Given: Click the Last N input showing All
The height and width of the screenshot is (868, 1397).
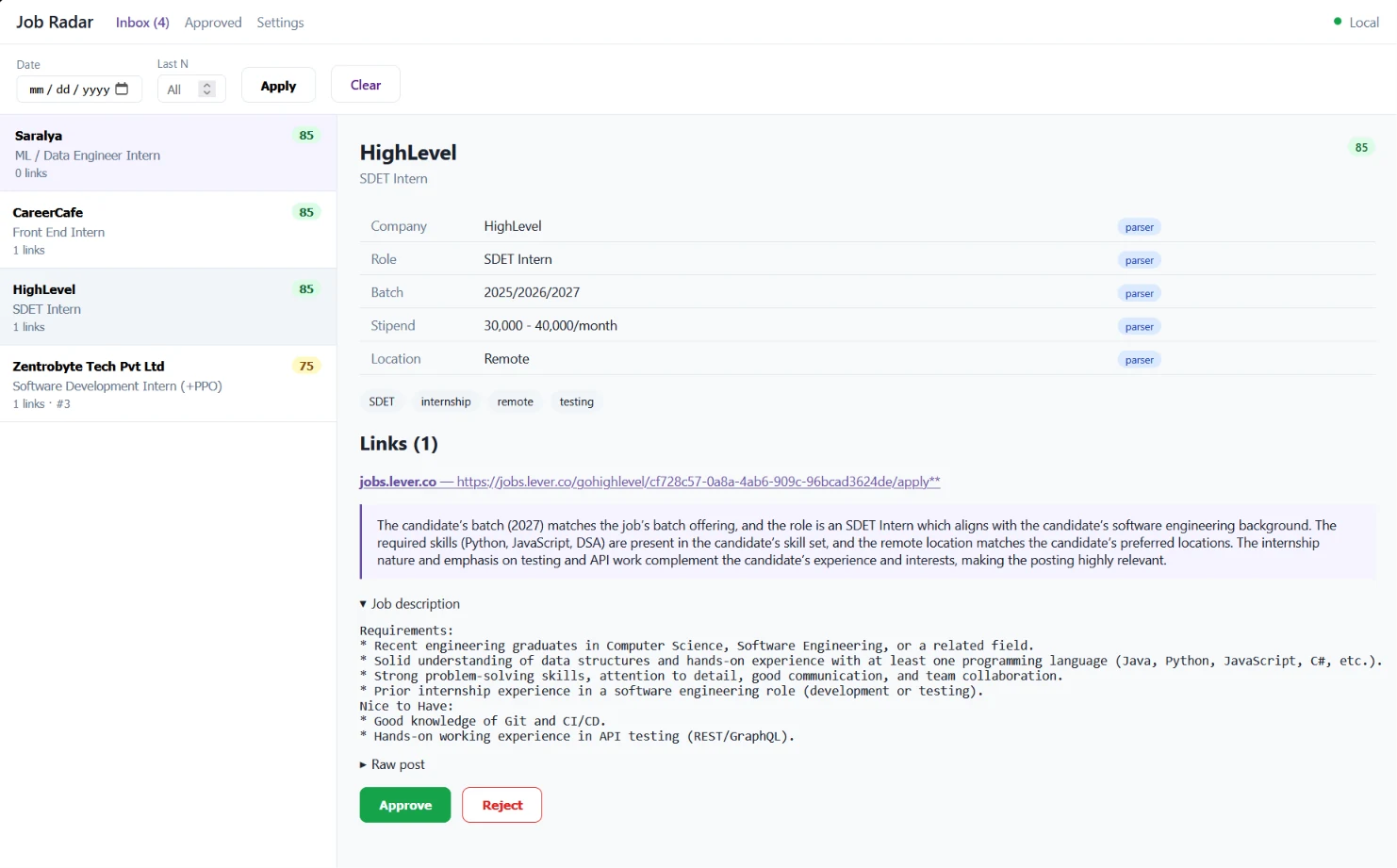Looking at the screenshot, I should click(191, 89).
